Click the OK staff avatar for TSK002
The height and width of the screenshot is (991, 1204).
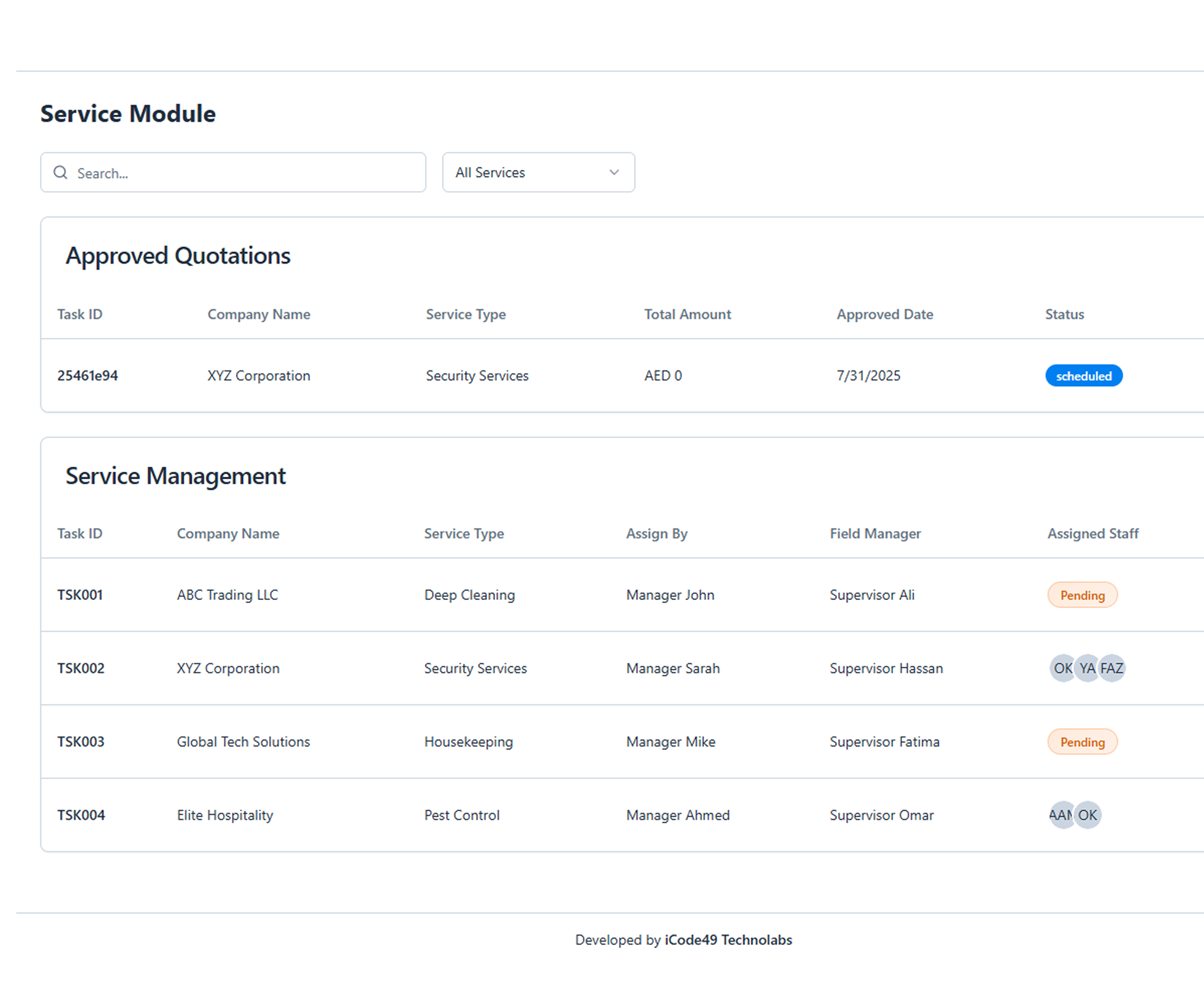pyautogui.click(x=1063, y=668)
